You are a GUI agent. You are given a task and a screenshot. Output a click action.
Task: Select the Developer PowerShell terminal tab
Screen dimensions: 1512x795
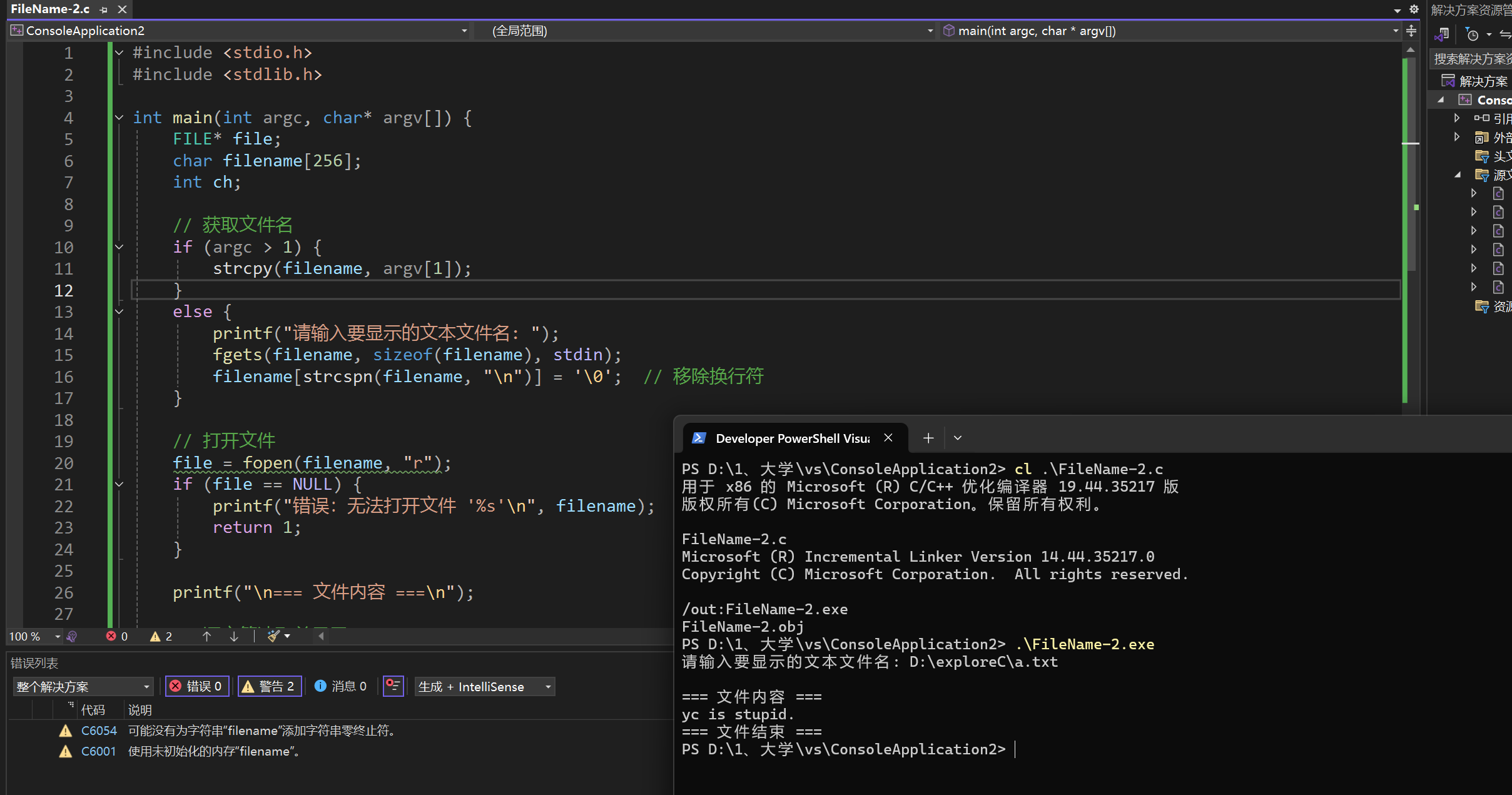(791, 438)
